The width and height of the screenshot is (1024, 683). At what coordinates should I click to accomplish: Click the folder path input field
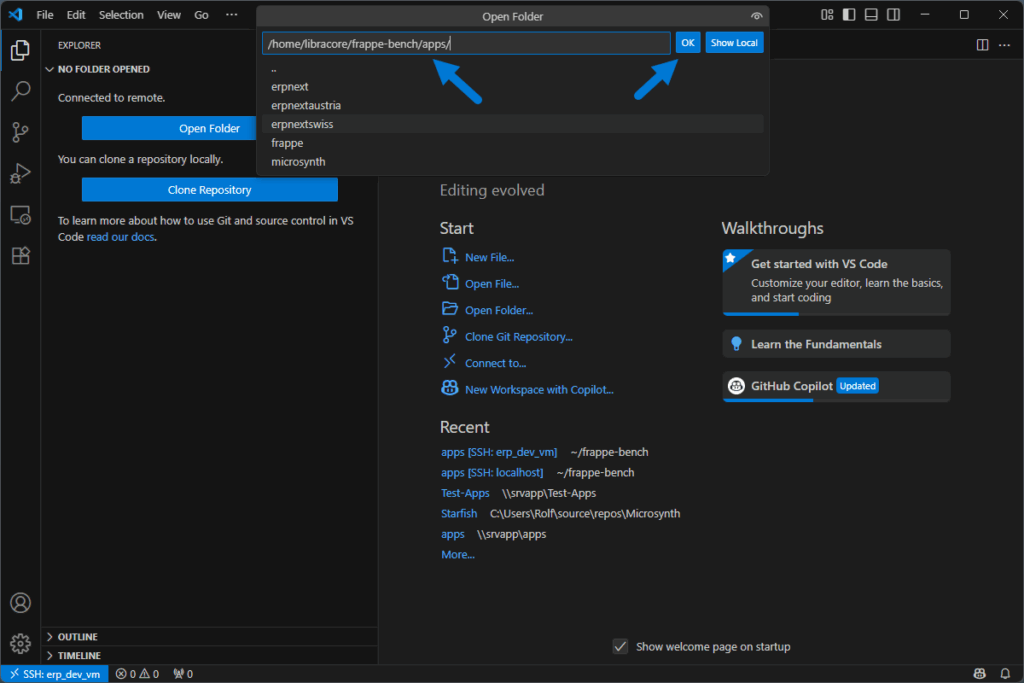[466, 44]
